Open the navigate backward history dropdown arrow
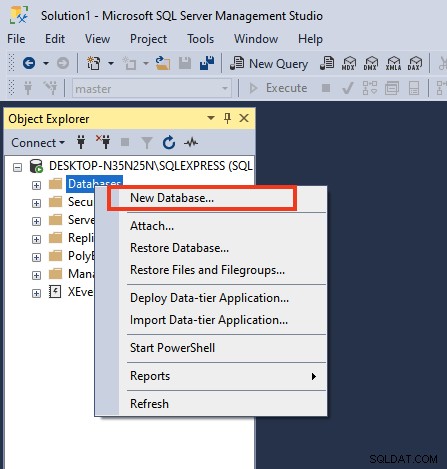 click(x=46, y=63)
